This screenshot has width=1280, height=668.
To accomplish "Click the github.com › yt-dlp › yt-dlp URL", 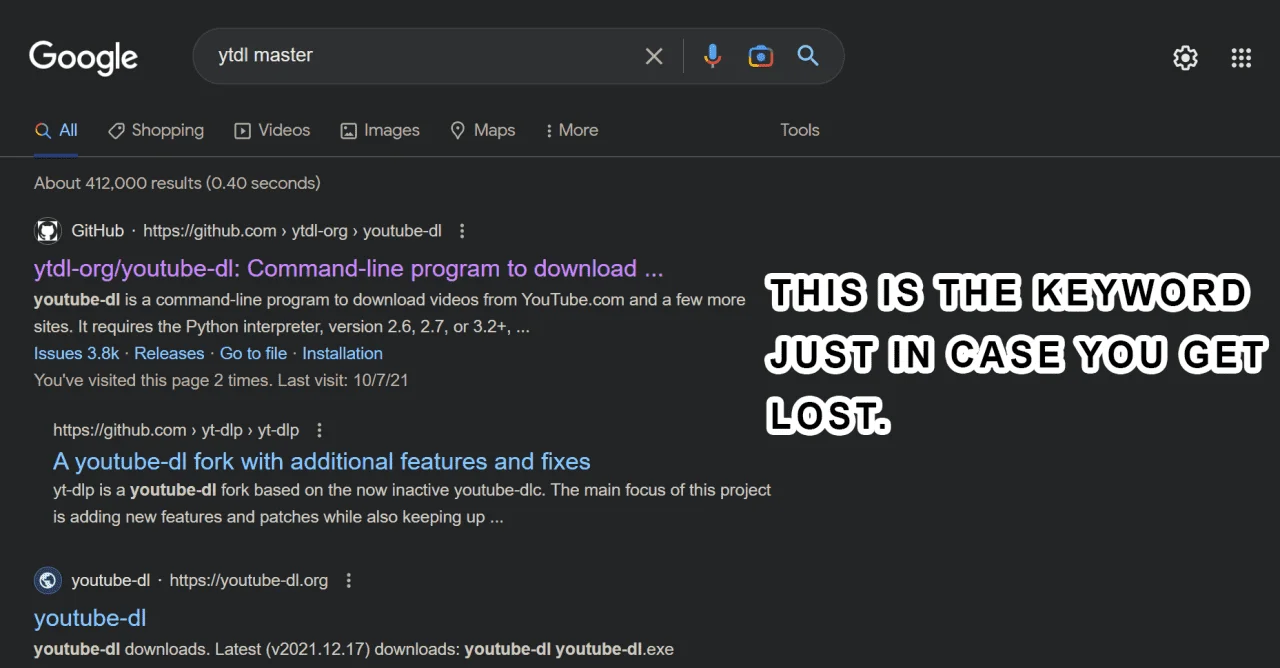I will (x=176, y=430).
